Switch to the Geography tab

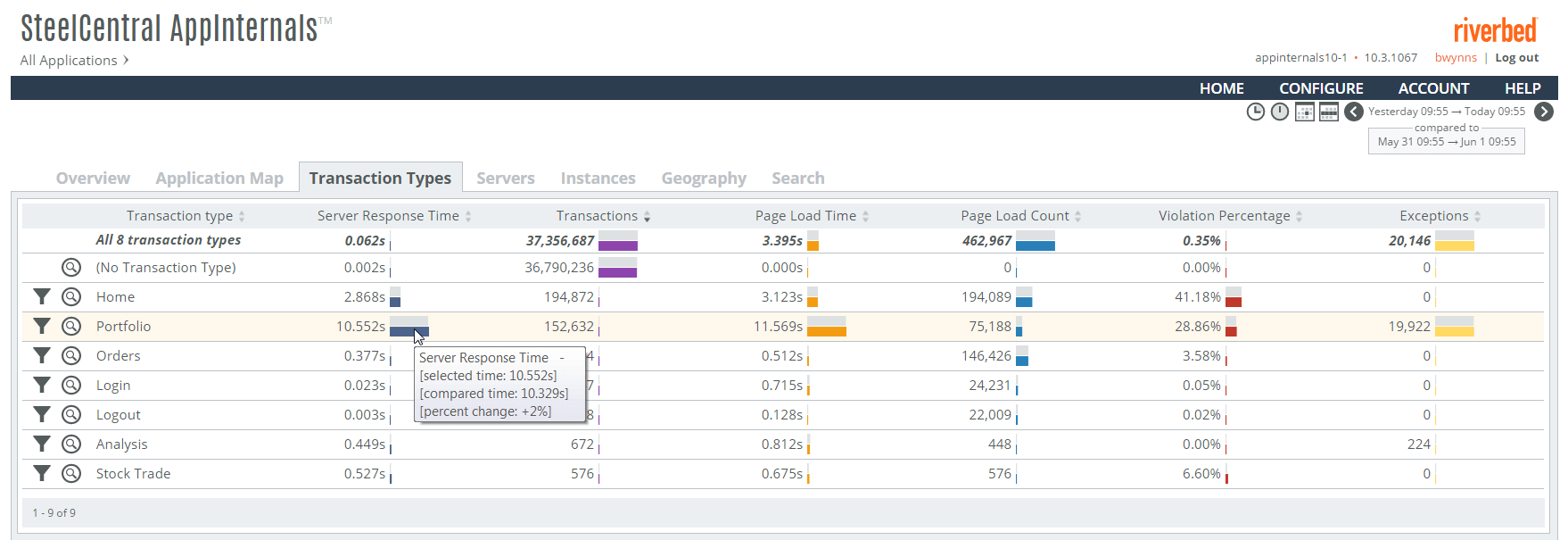[704, 178]
